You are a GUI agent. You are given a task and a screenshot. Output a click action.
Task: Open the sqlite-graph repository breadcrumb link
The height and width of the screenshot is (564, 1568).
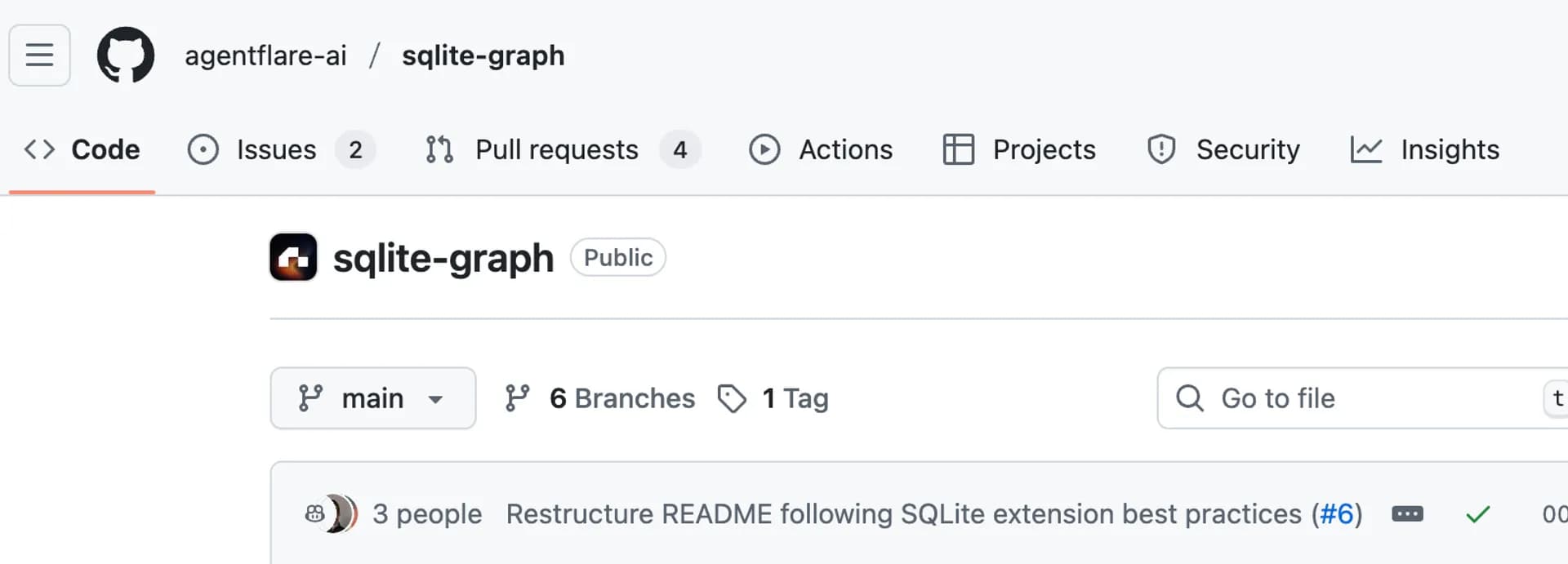pos(483,56)
